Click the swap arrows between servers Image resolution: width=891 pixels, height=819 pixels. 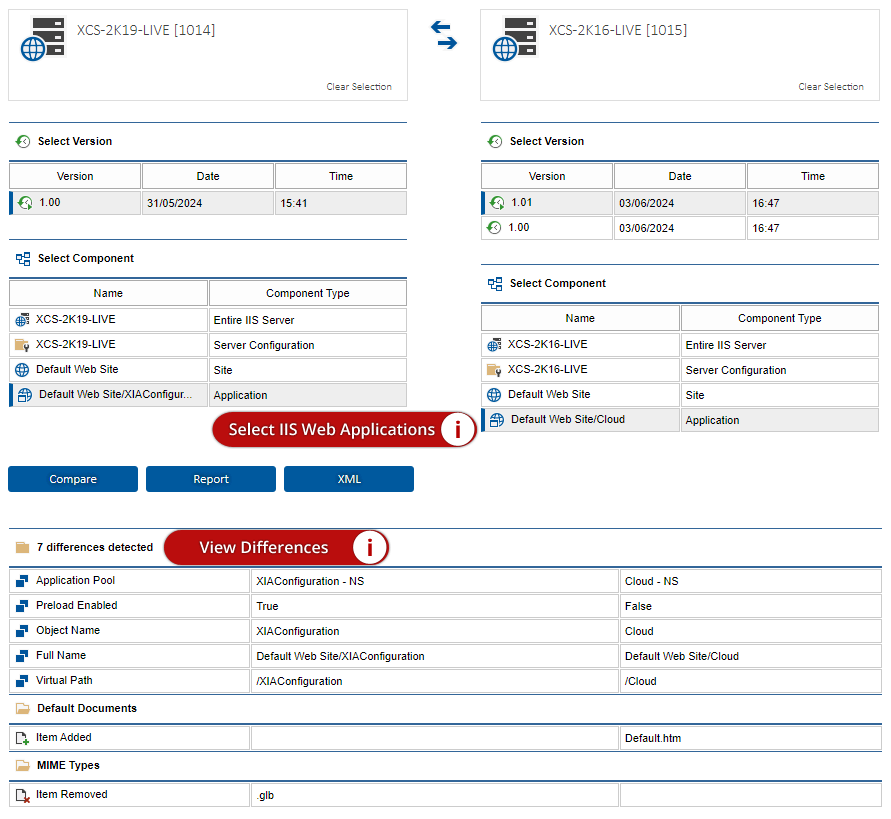point(444,35)
